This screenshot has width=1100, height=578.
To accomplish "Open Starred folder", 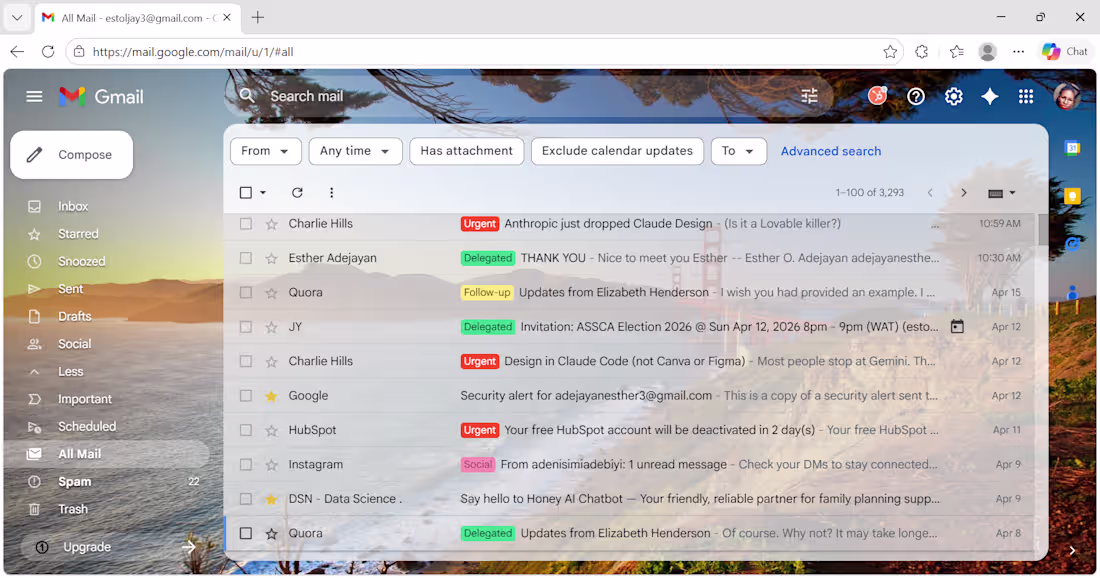I will click(x=78, y=234).
